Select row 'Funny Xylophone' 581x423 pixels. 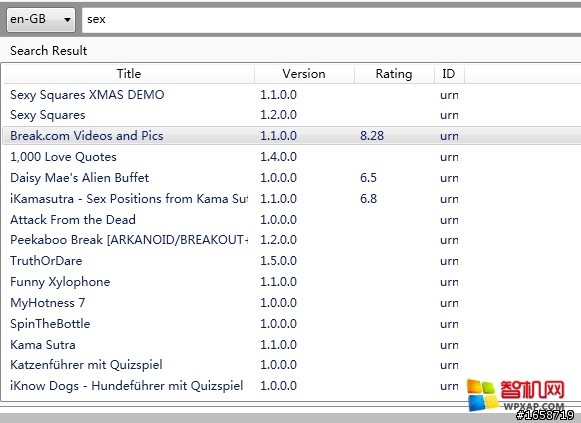[292, 282]
